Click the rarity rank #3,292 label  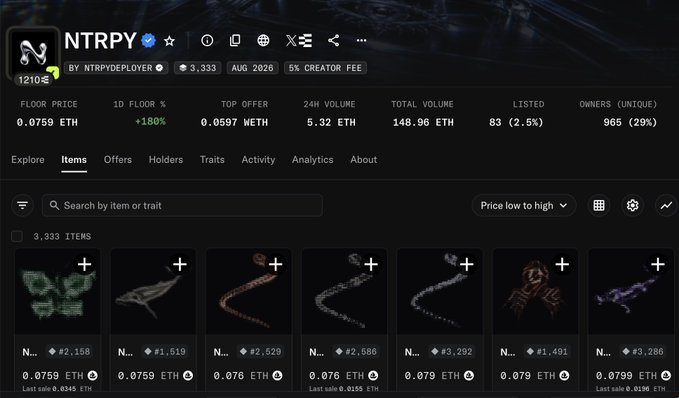[452, 352]
